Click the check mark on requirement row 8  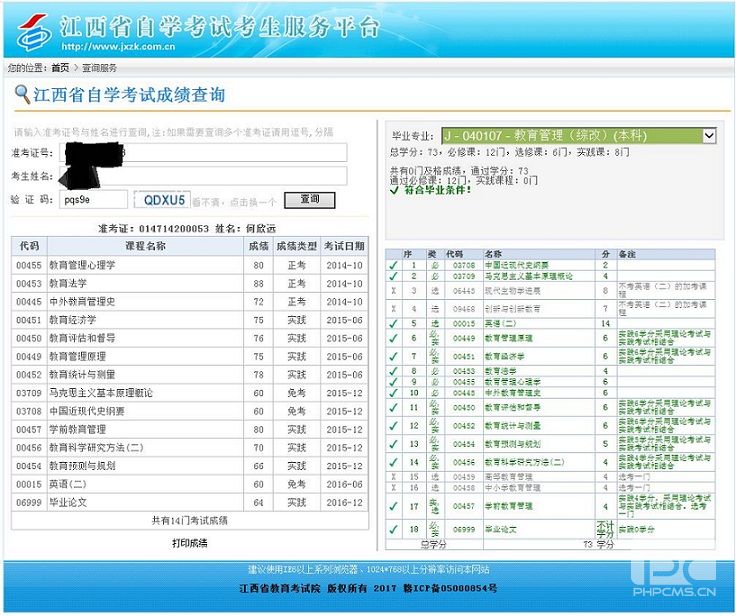(x=393, y=371)
